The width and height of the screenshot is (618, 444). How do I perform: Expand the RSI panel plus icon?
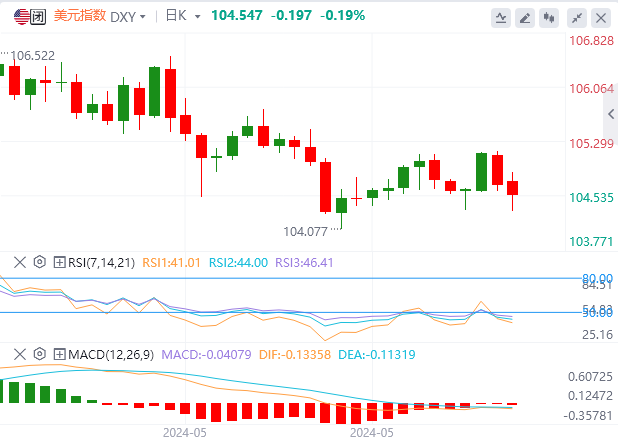(59, 262)
